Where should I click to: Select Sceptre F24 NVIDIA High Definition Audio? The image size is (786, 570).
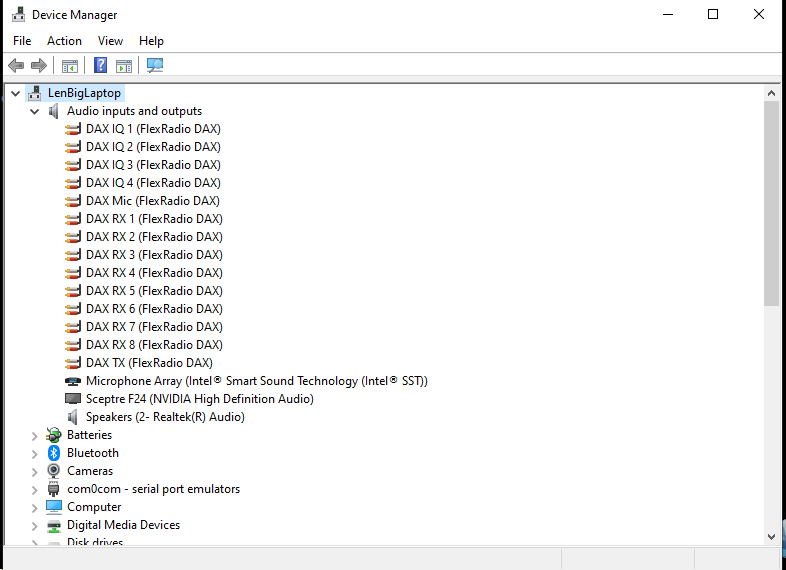click(200, 399)
